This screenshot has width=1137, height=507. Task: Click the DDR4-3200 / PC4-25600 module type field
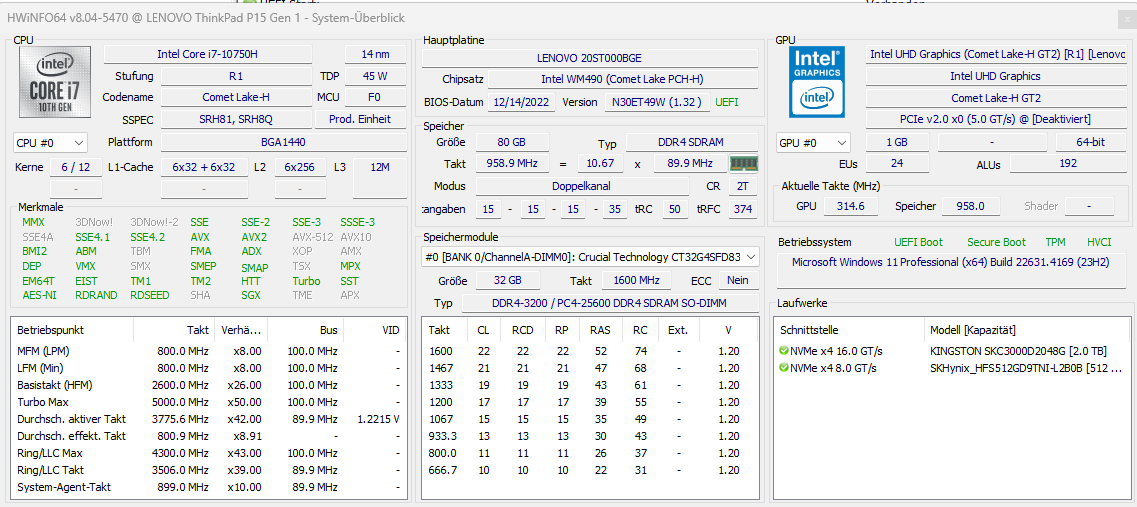coord(610,302)
